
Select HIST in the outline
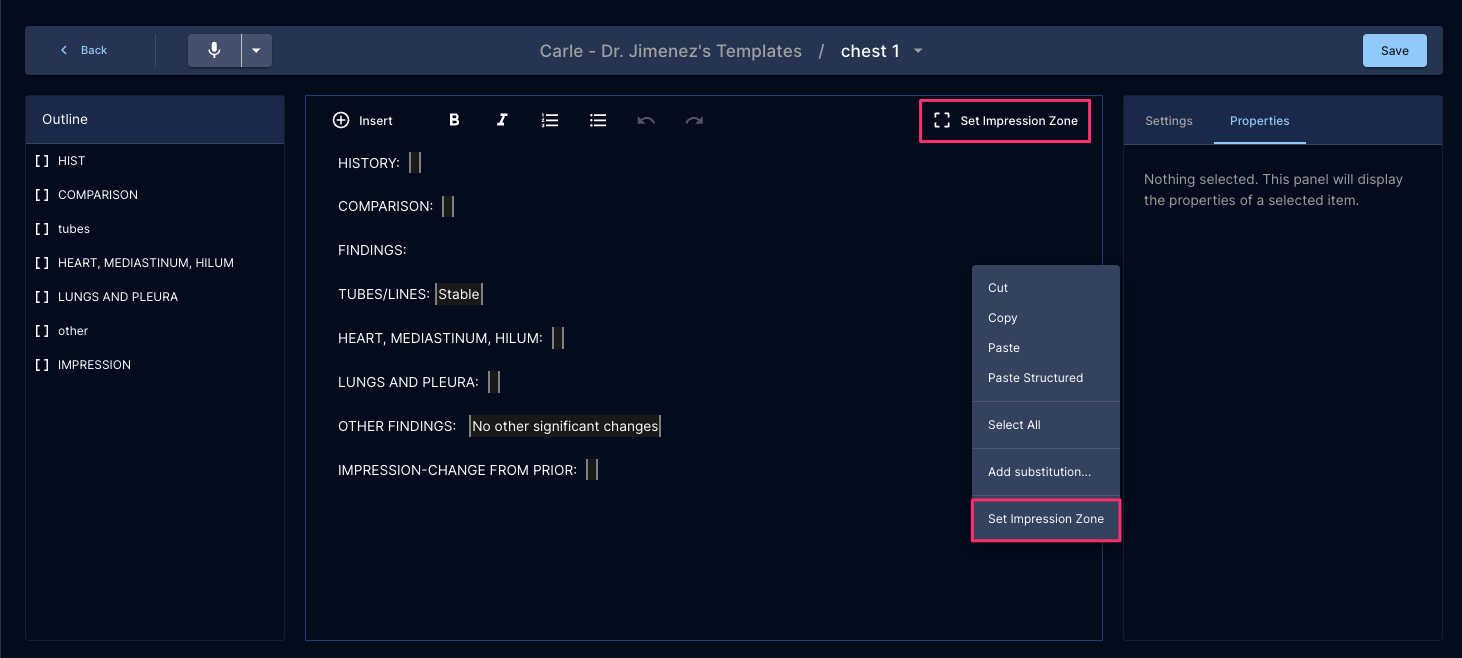point(155,161)
